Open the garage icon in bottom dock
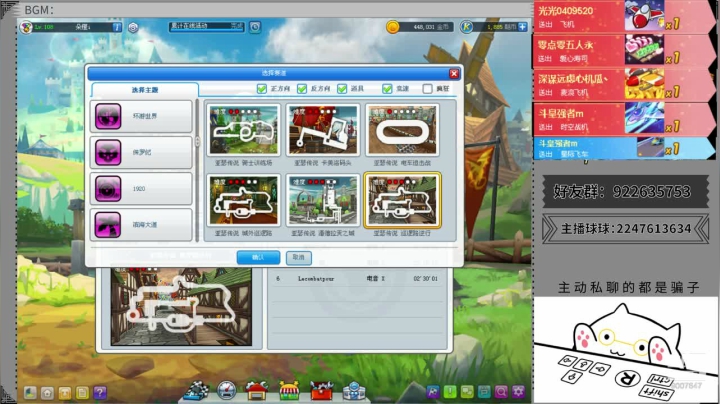Viewport: 720px width, 404px height. coord(257,391)
